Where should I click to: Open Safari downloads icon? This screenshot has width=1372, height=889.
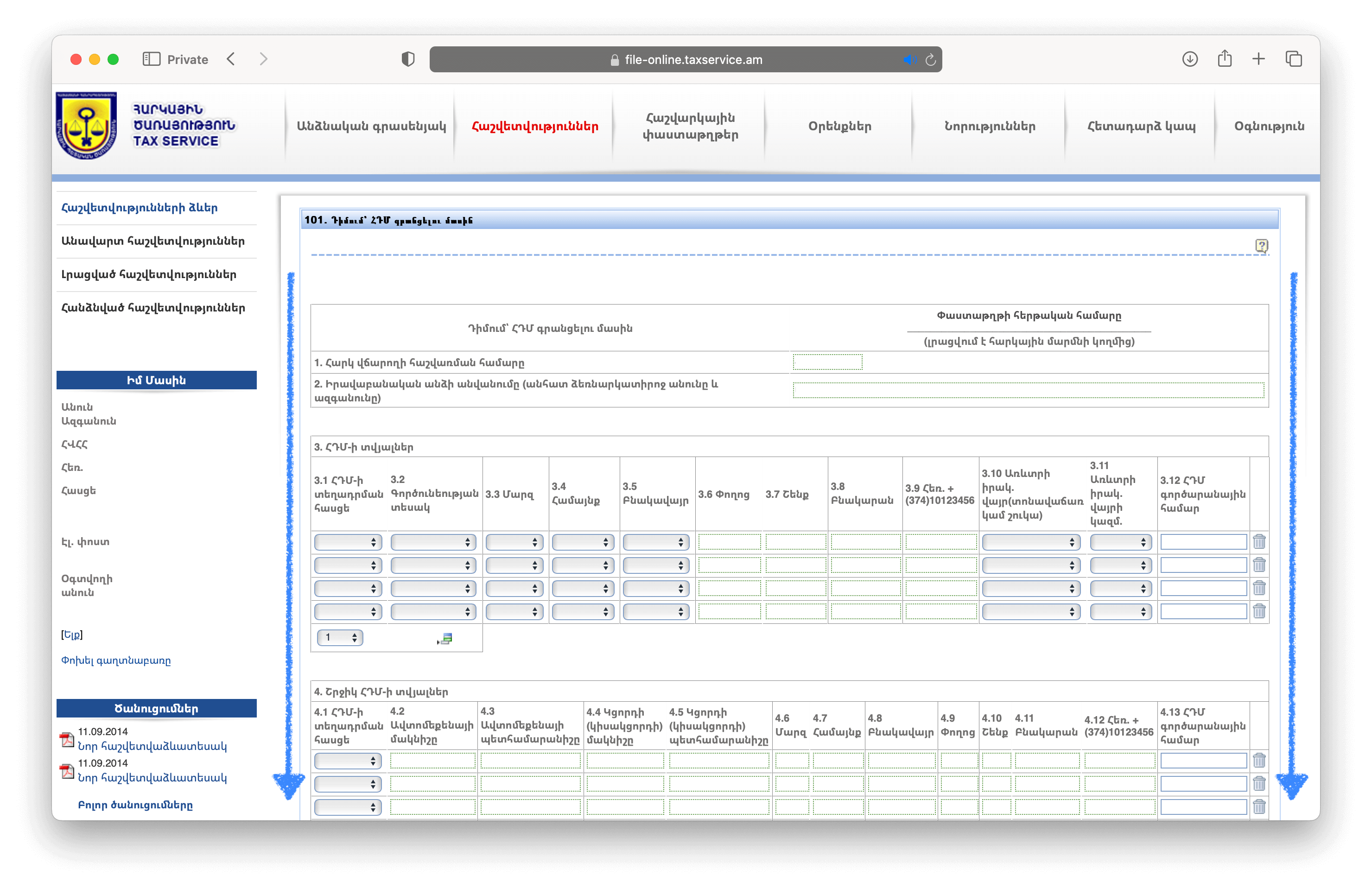pos(1189,59)
